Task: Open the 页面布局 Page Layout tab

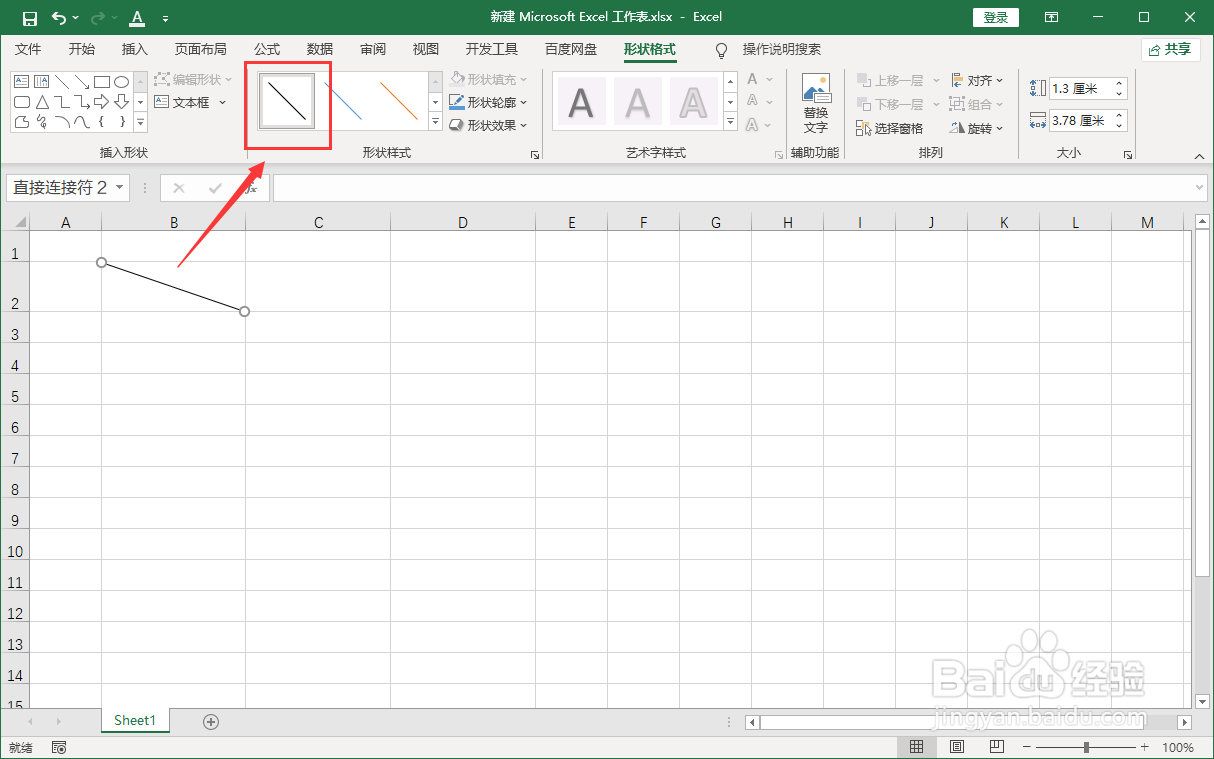Action: [200, 49]
